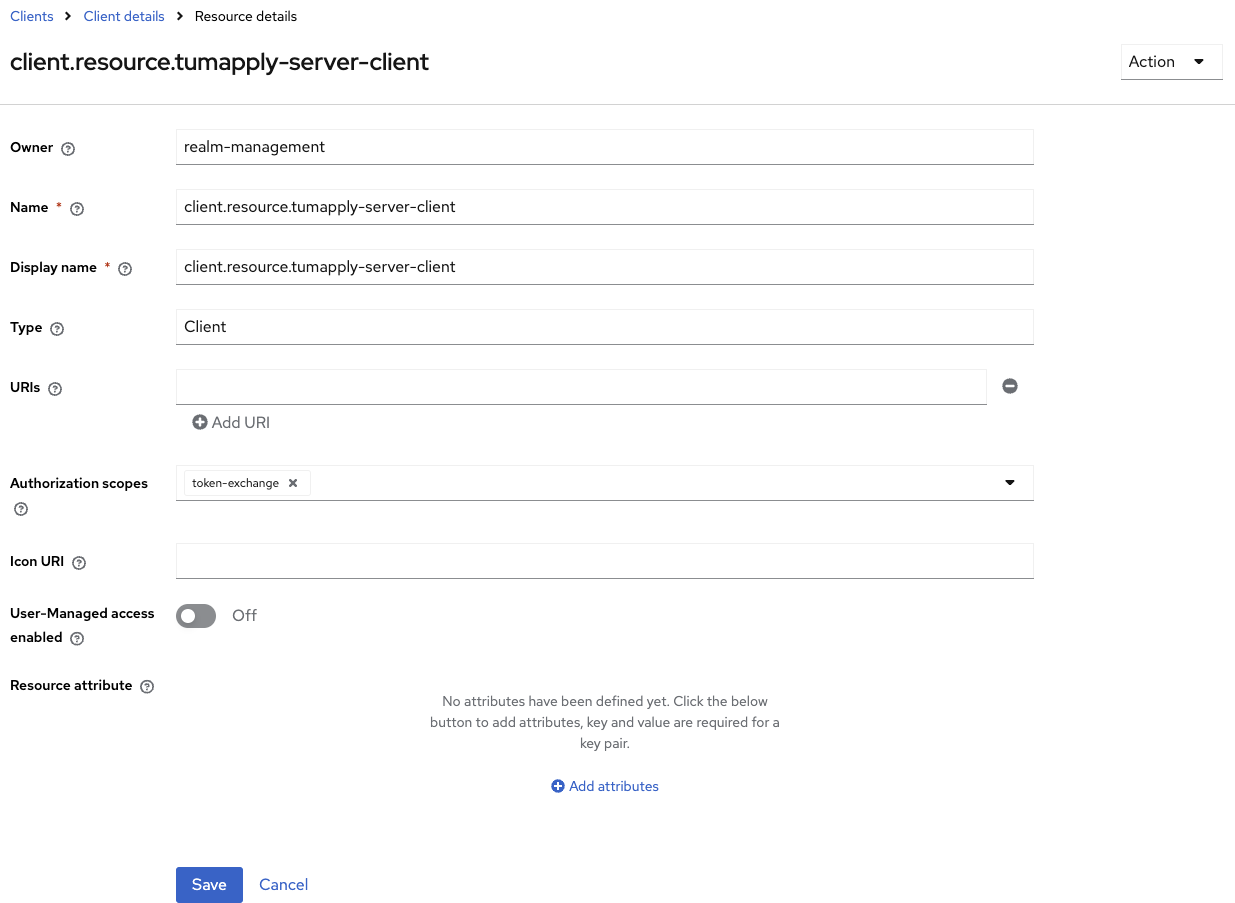
Task: Navigate to Client details breadcrumb
Action: click(x=124, y=16)
